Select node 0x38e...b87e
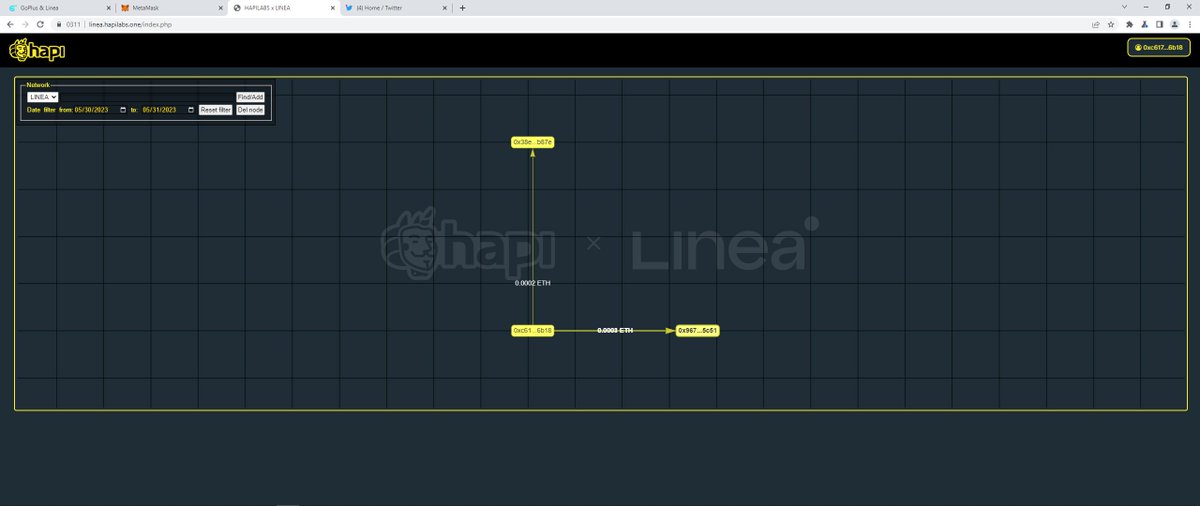 [532, 142]
